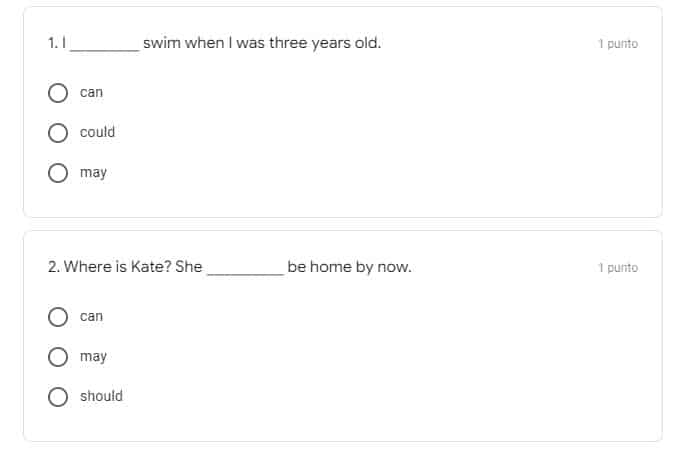Click the 'can' label text under question 1

(91, 93)
